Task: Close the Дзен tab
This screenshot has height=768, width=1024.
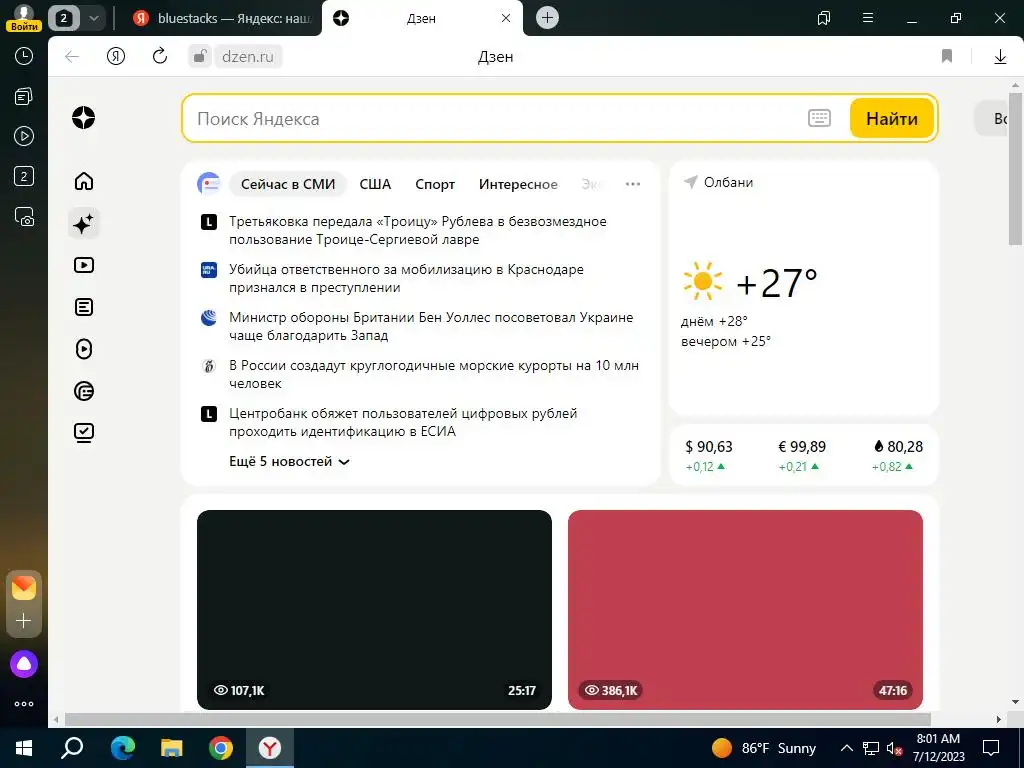Action: coord(506,18)
